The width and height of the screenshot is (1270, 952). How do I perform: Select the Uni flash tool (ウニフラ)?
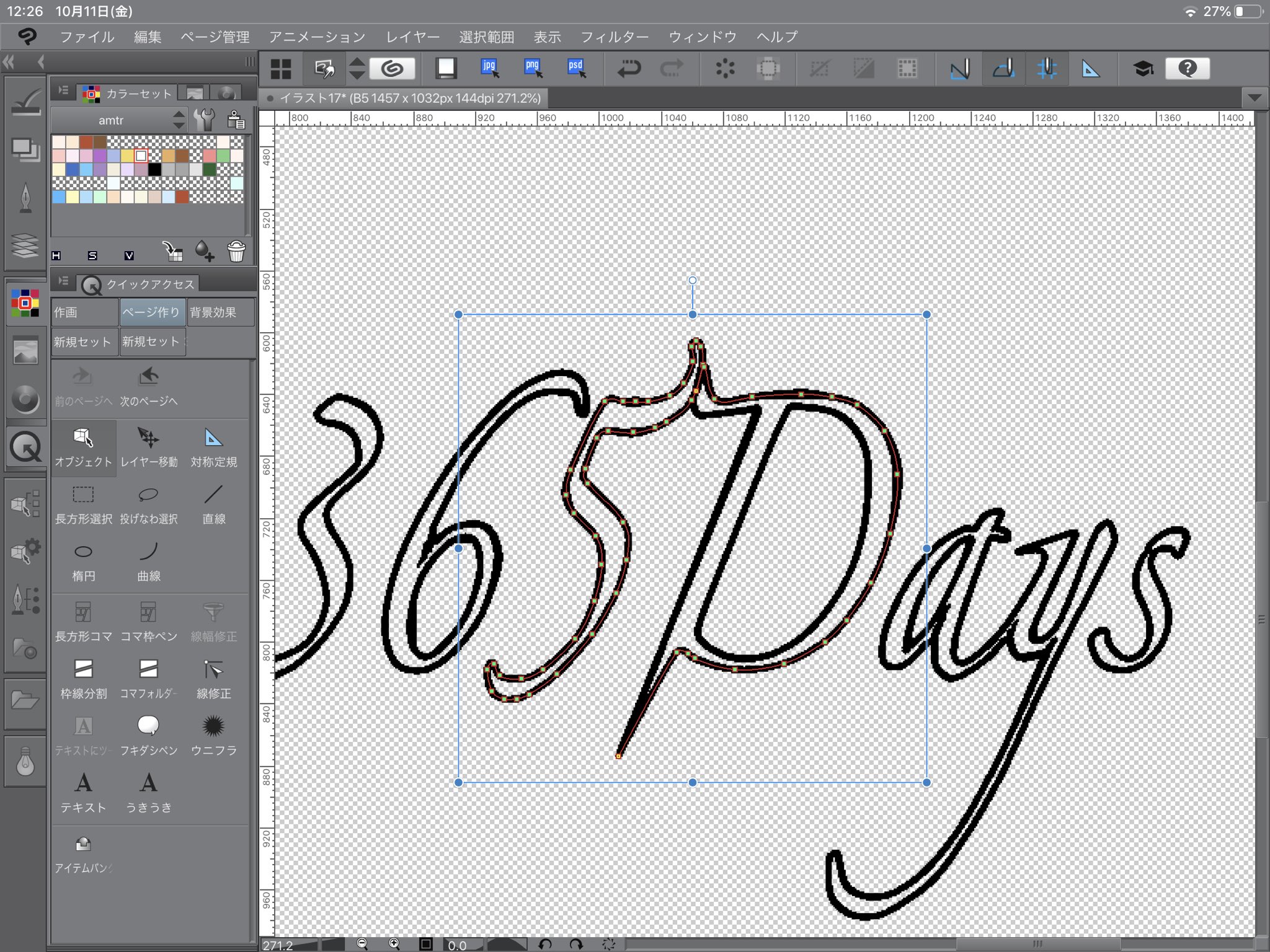pyautogui.click(x=214, y=736)
